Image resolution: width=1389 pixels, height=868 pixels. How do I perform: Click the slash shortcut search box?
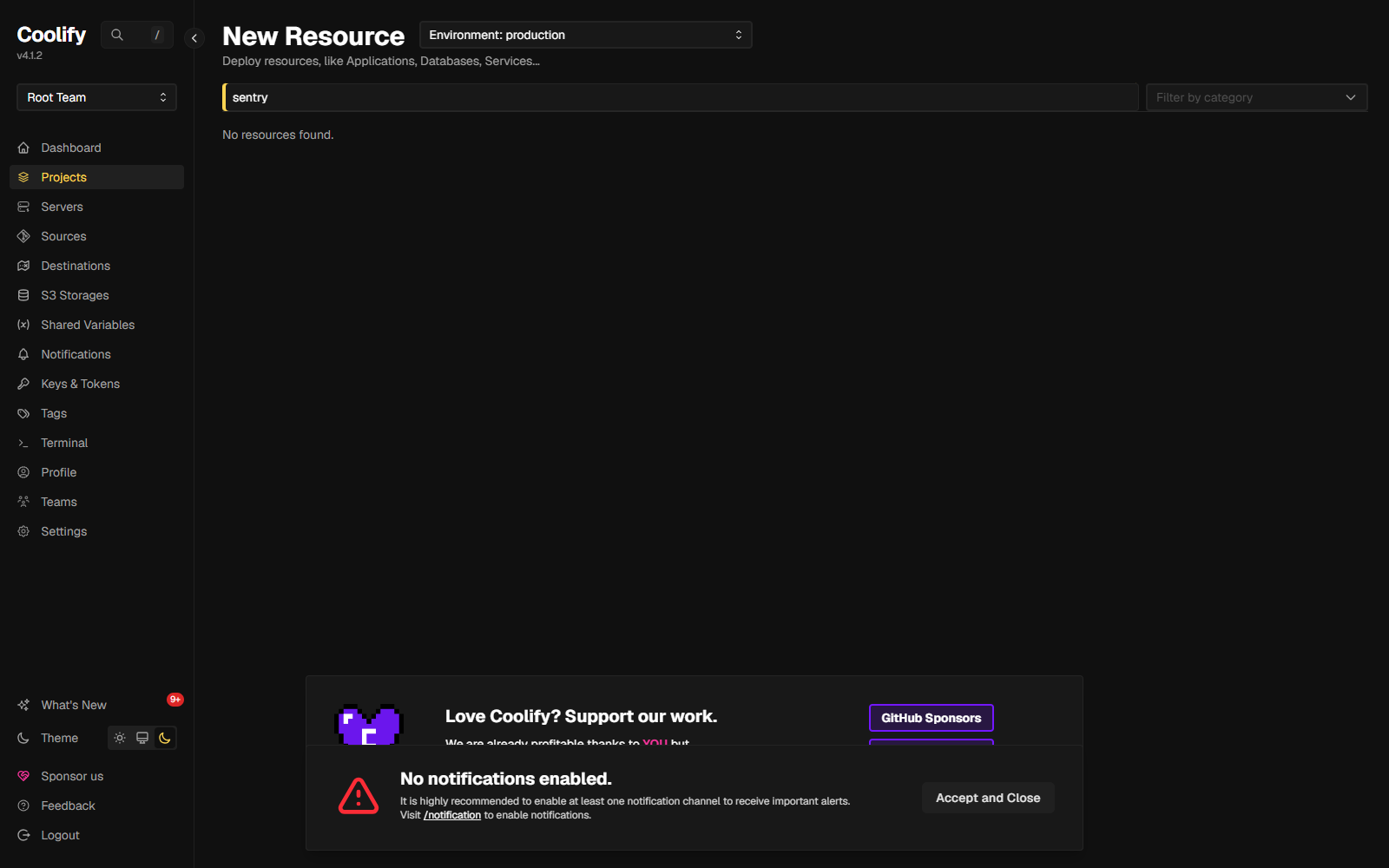(x=137, y=35)
